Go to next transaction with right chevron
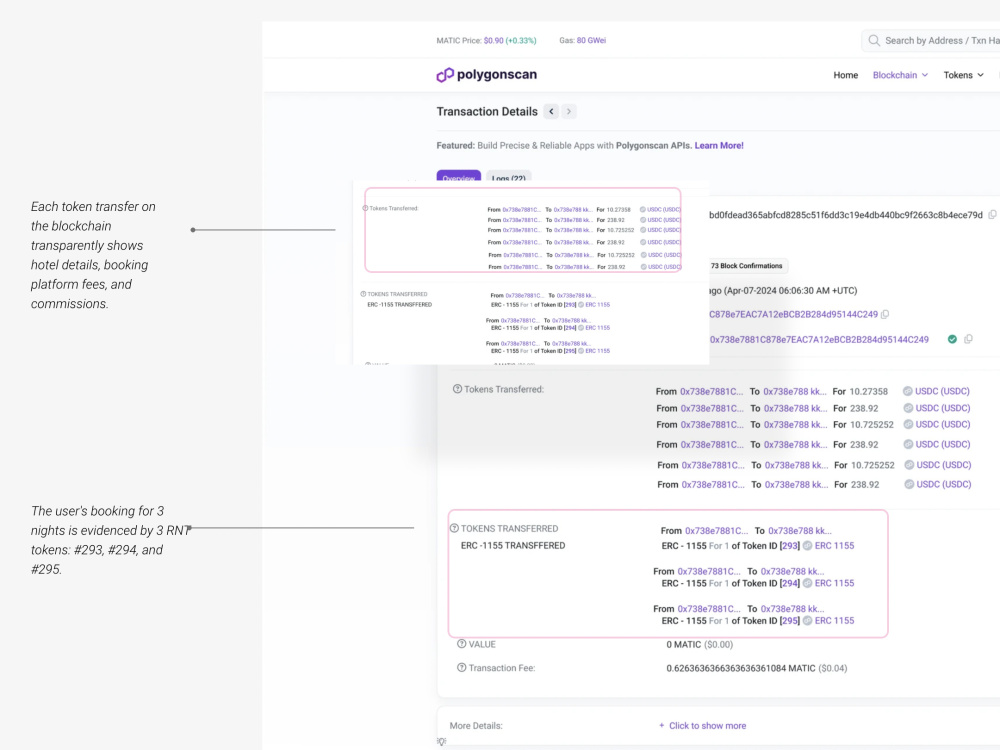The height and width of the screenshot is (750, 1000). tap(569, 112)
